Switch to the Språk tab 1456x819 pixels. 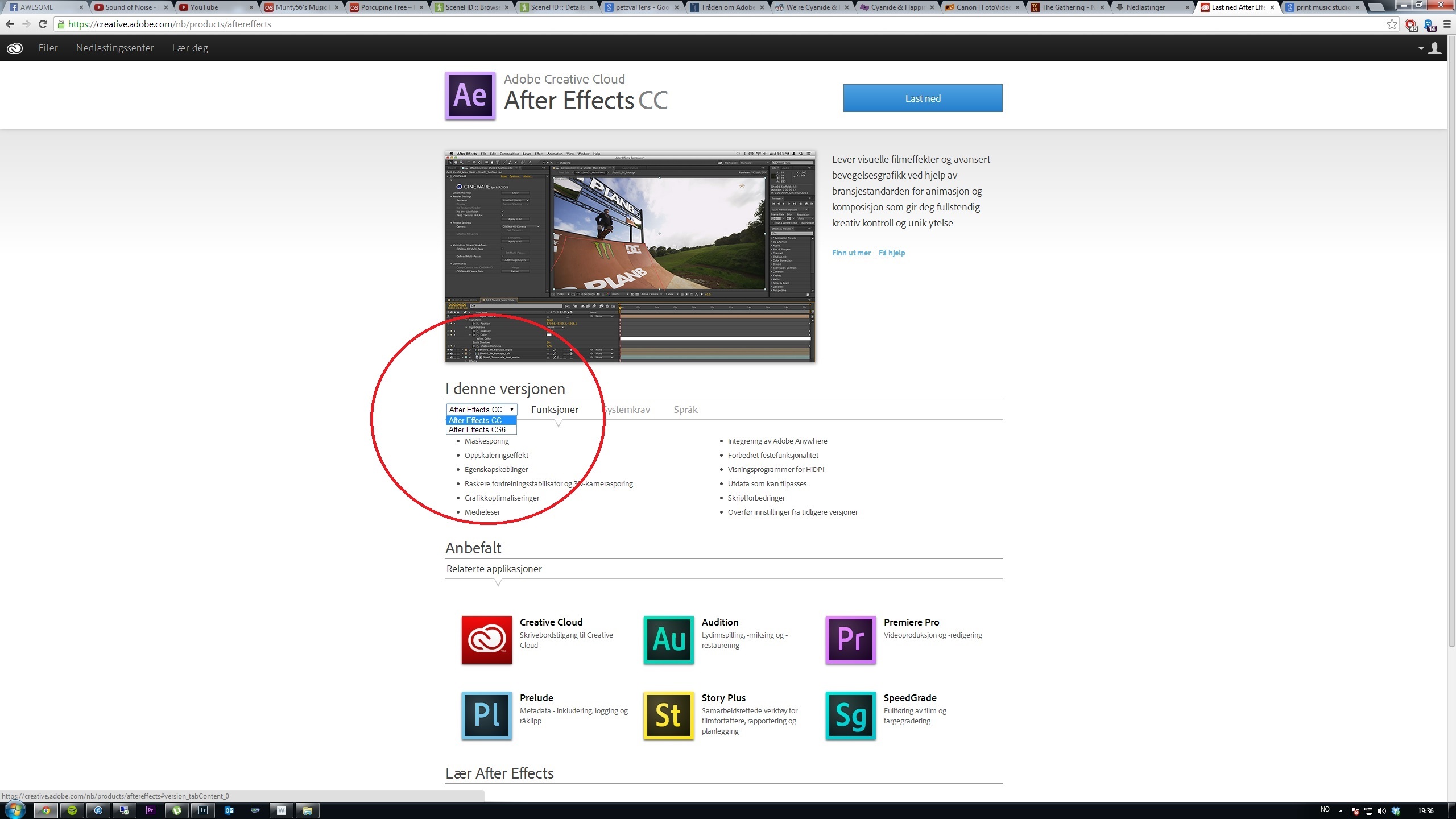point(685,409)
